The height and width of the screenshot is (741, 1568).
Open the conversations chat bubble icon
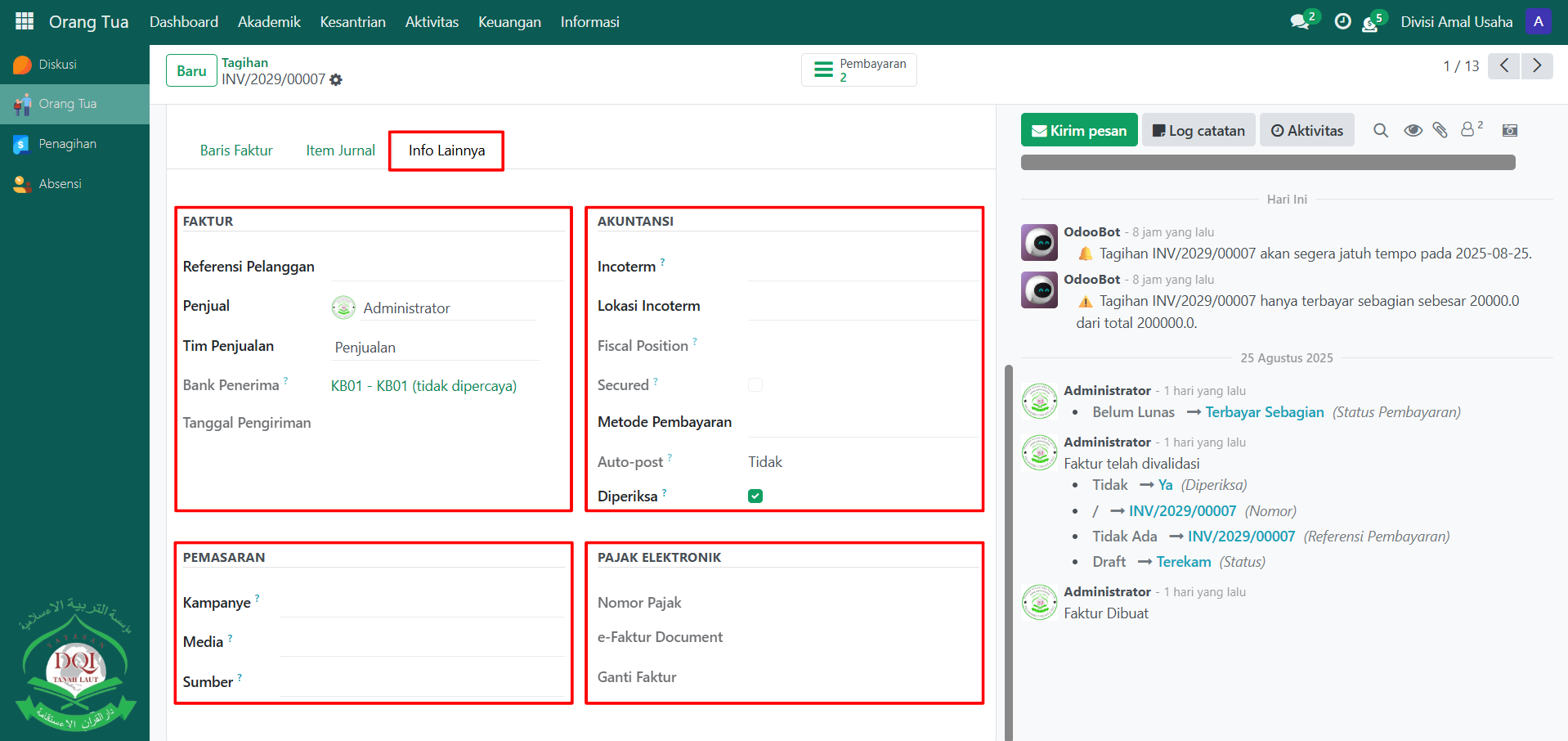pos(1299,22)
